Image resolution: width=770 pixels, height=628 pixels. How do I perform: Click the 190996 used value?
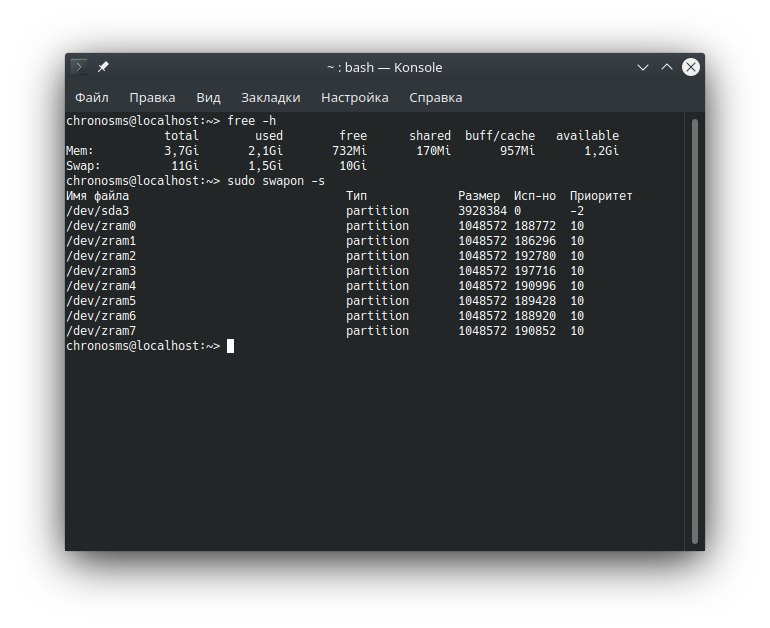tap(535, 286)
